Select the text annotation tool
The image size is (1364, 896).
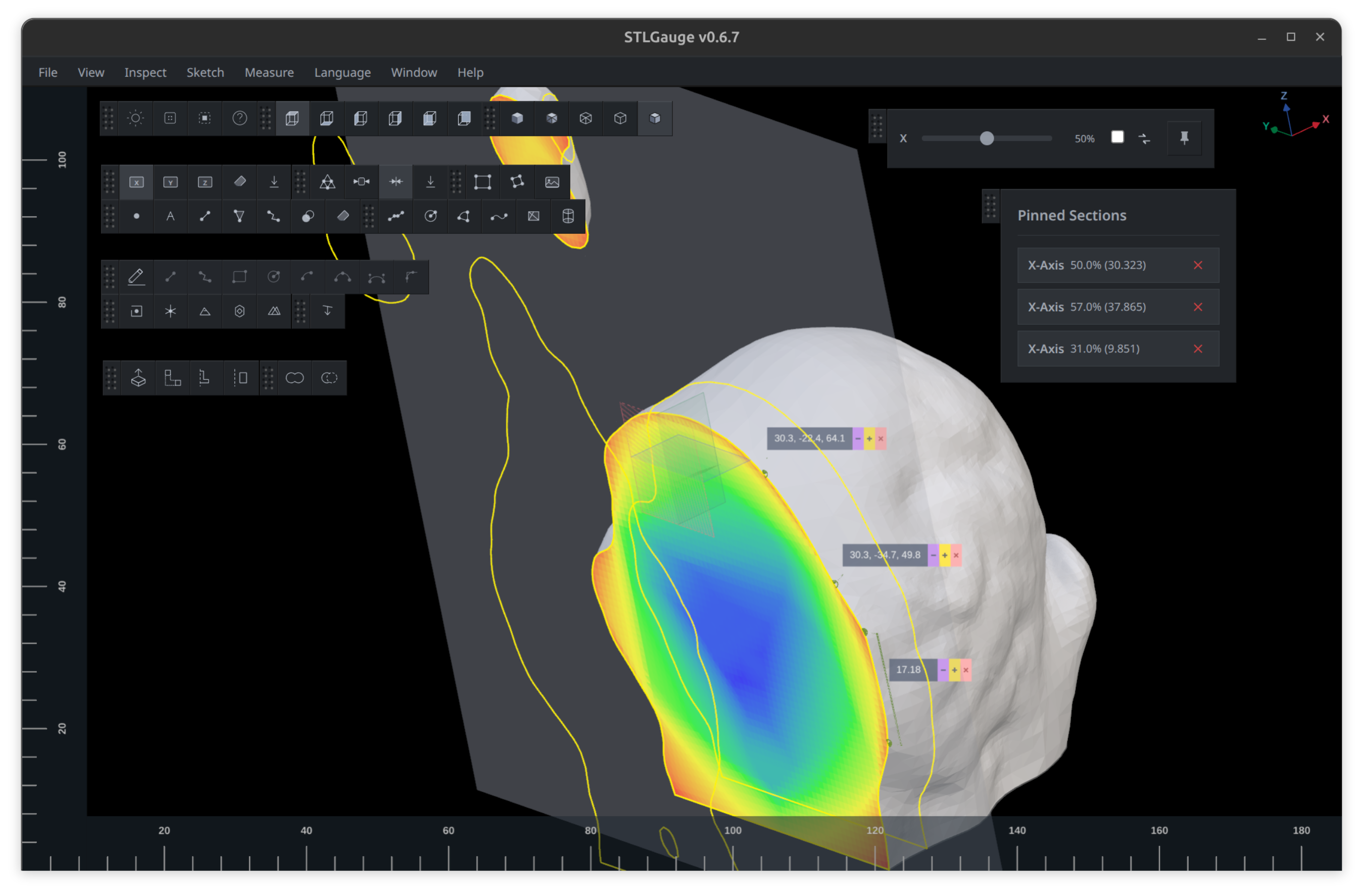[x=171, y=216]
